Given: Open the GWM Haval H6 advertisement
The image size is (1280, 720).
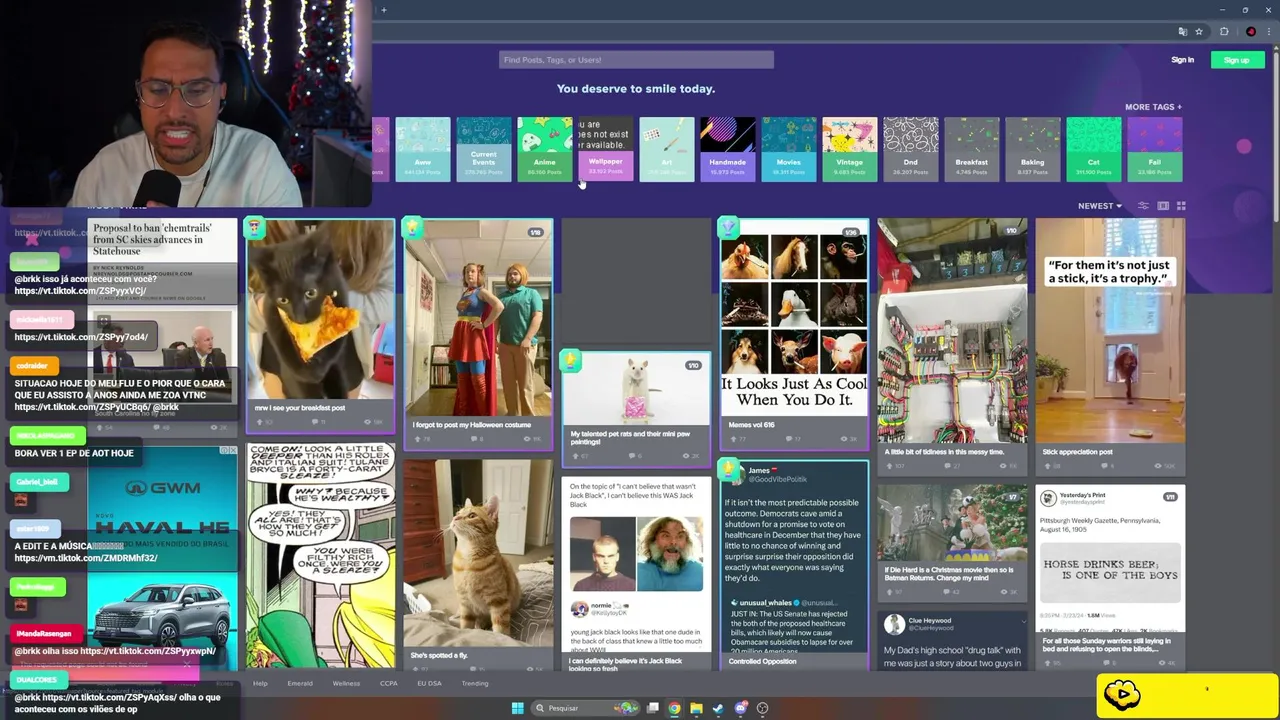Looking at the screenshot, I should [162, 558].
